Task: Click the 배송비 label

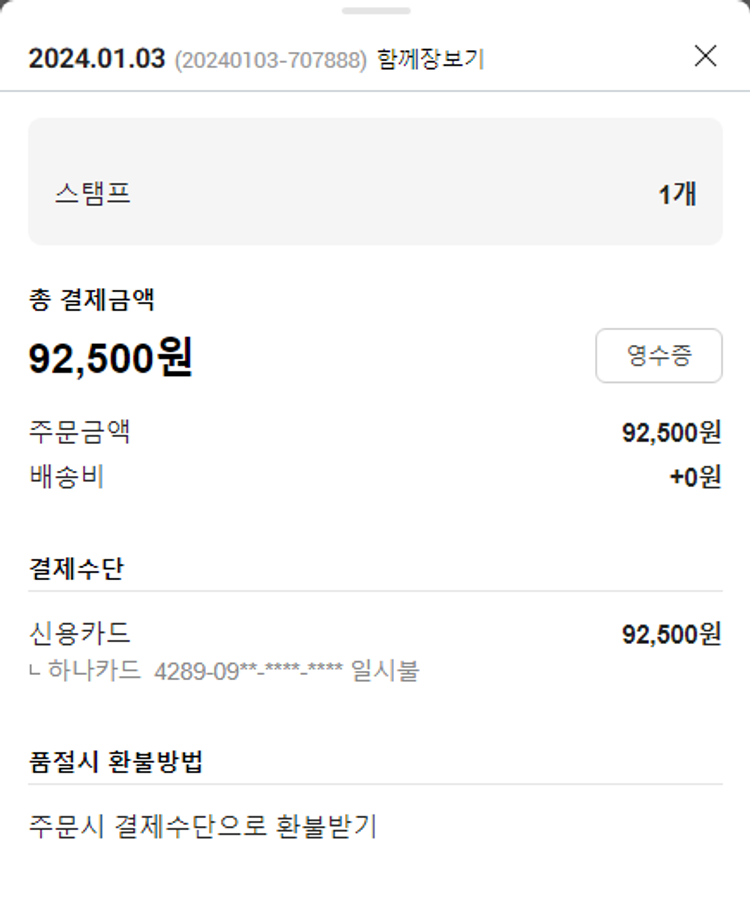Action: click(67, 477)
